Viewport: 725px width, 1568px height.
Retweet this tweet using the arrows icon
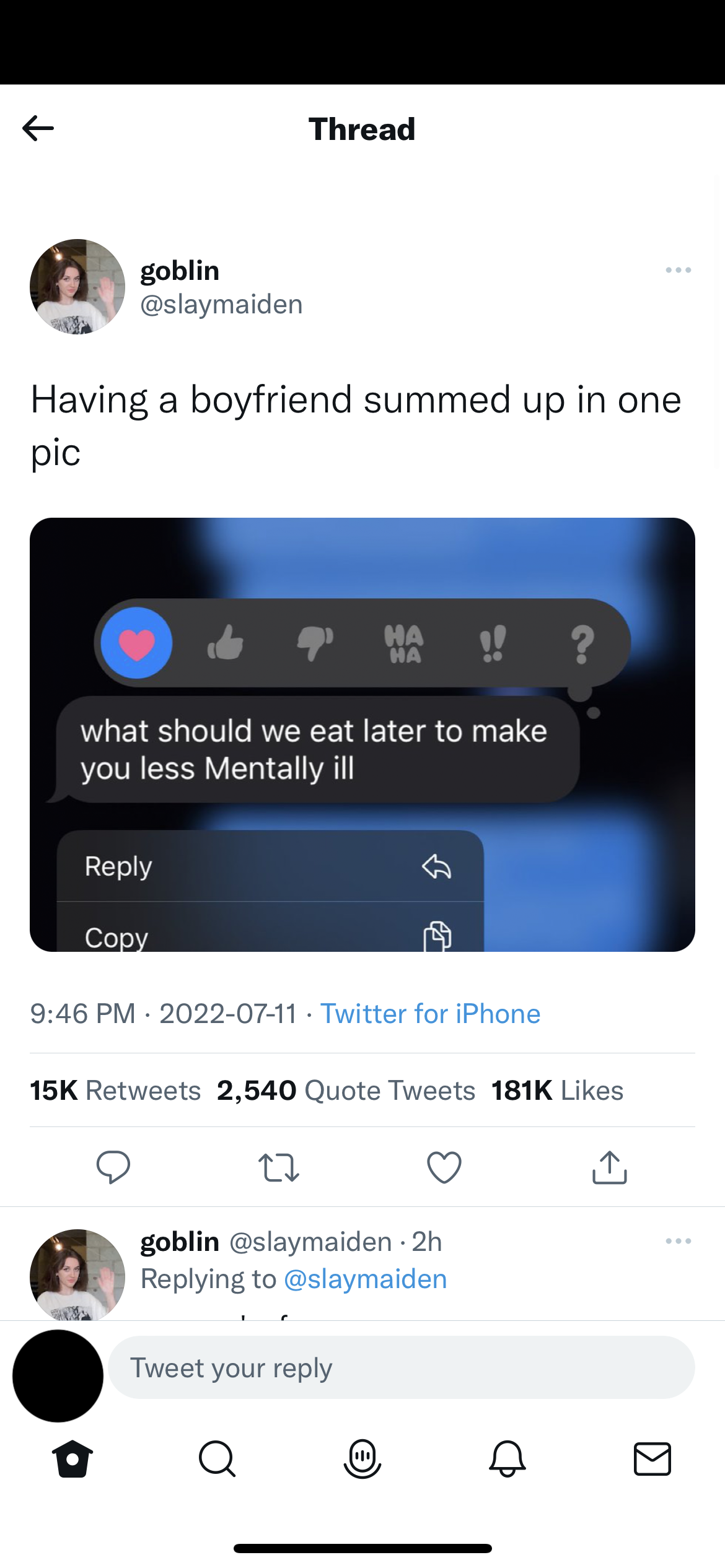(x=278, y=1167)
